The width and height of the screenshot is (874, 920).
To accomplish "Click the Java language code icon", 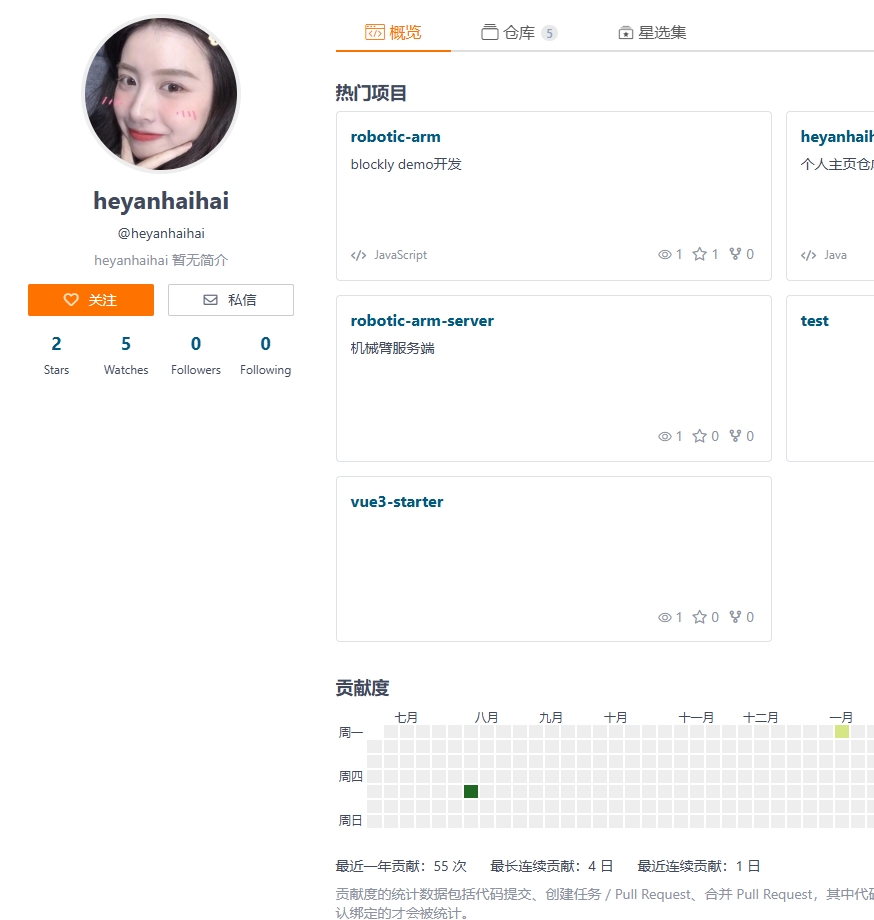I will tap(808, 255).
